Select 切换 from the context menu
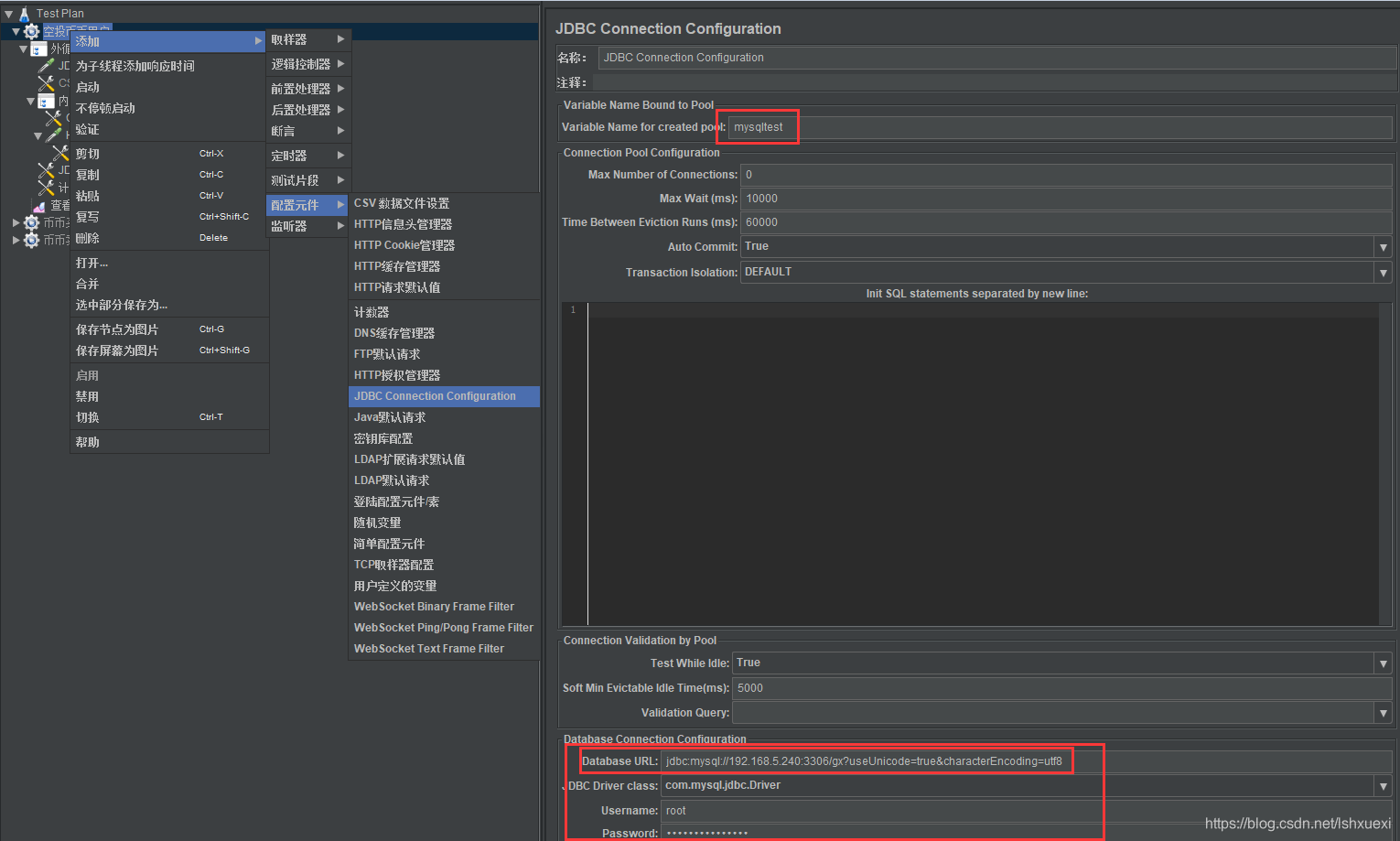Screen dimensions: 1400x841 coord(168,417)
